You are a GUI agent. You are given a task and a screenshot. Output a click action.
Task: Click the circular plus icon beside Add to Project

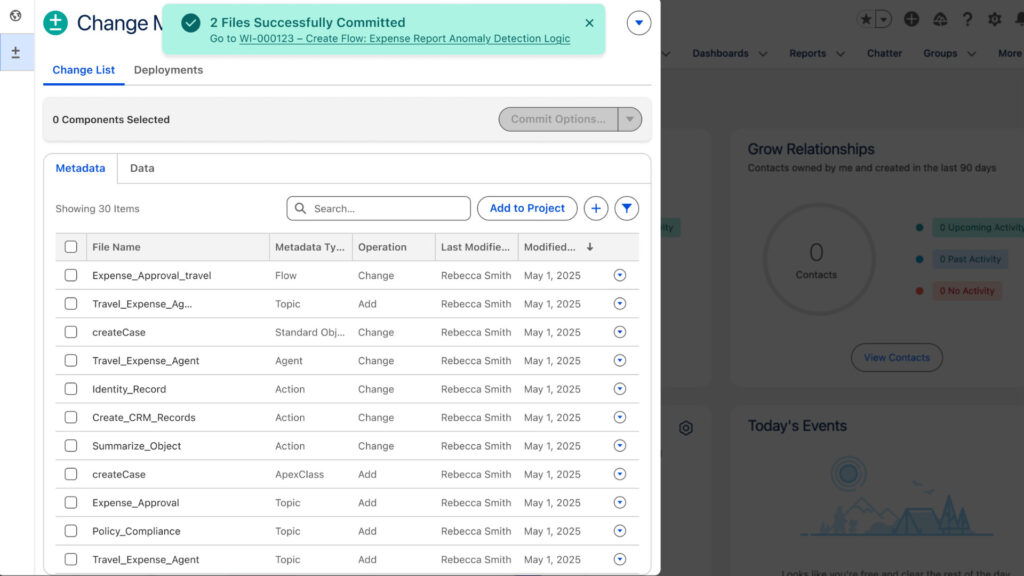click(595, 208)
